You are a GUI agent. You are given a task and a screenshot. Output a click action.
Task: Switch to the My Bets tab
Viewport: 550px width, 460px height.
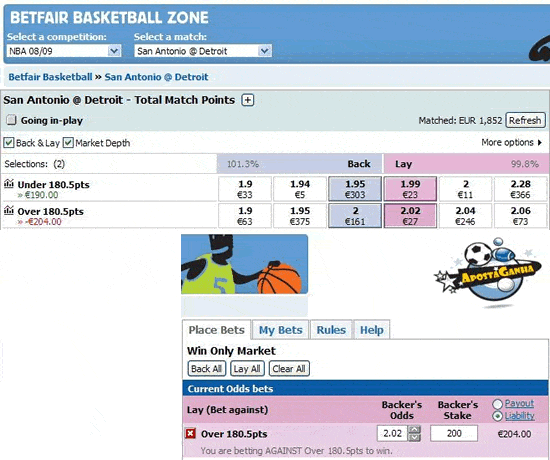pyautogui.click(x=281, y=330)
